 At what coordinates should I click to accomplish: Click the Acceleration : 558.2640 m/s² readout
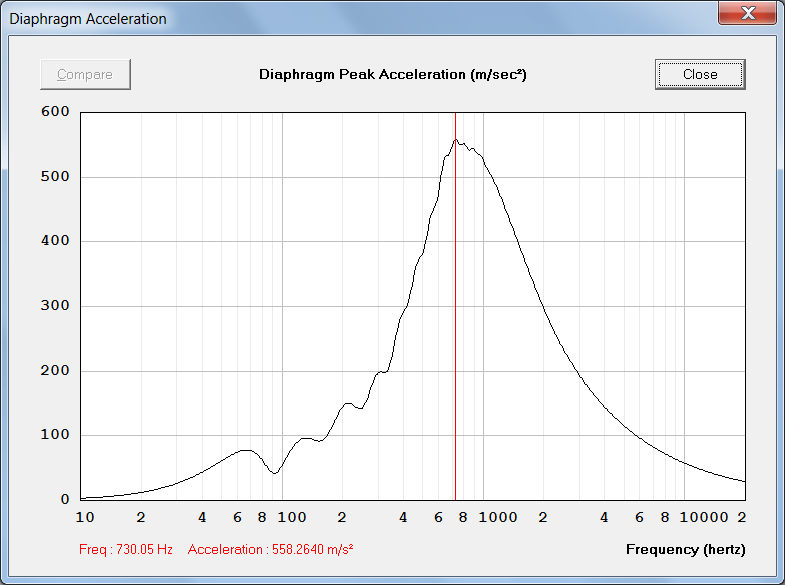[x=270, y=549]
